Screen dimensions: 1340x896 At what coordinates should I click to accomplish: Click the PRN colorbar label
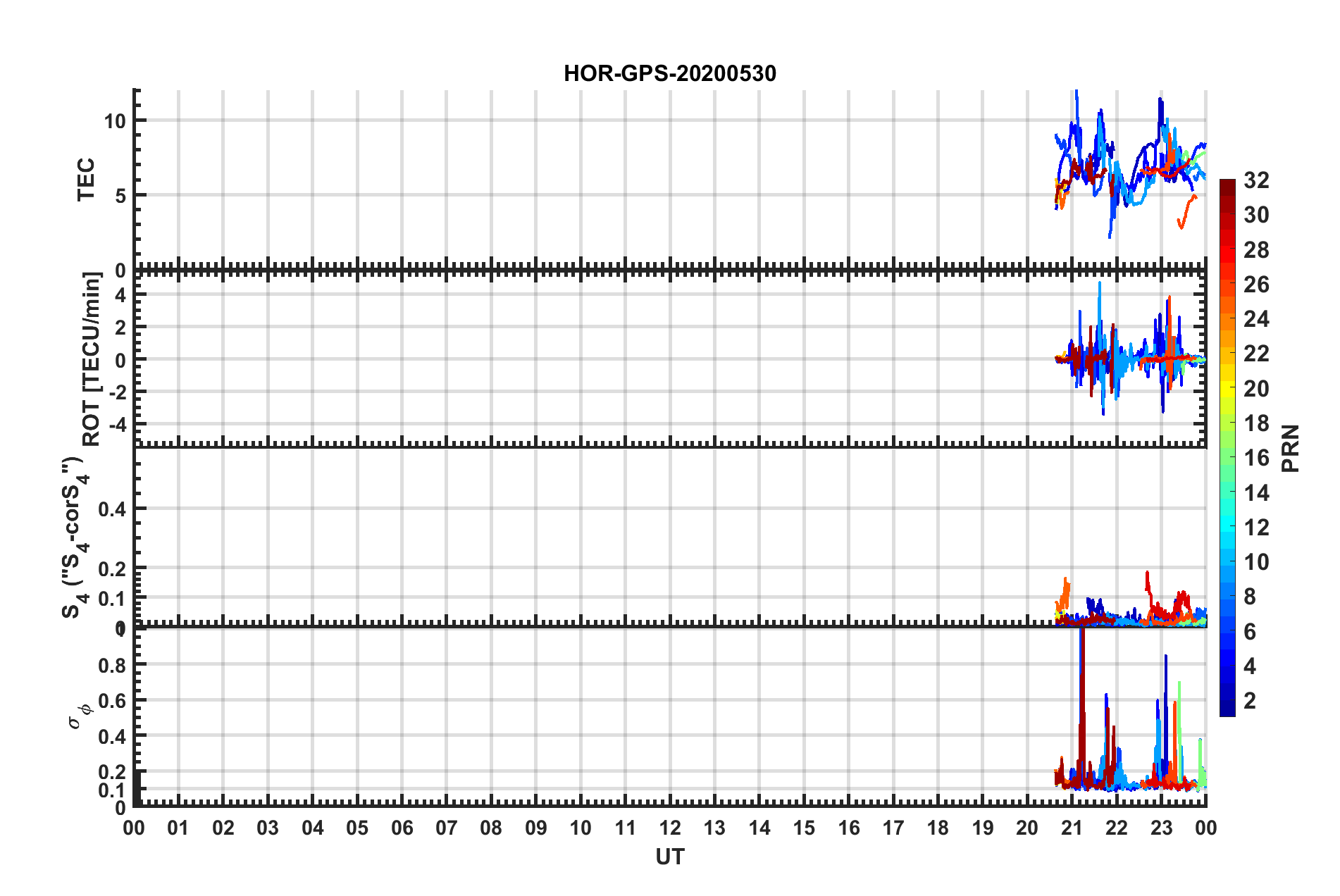[1290, 448]
